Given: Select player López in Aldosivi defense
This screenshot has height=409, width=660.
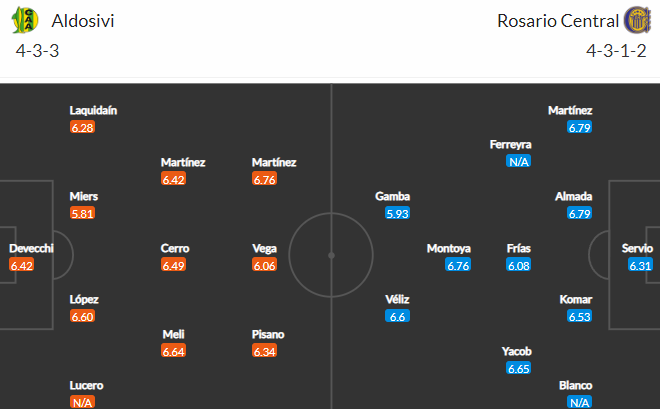Looking at the screenshot, I should click(x=84, y=299).
